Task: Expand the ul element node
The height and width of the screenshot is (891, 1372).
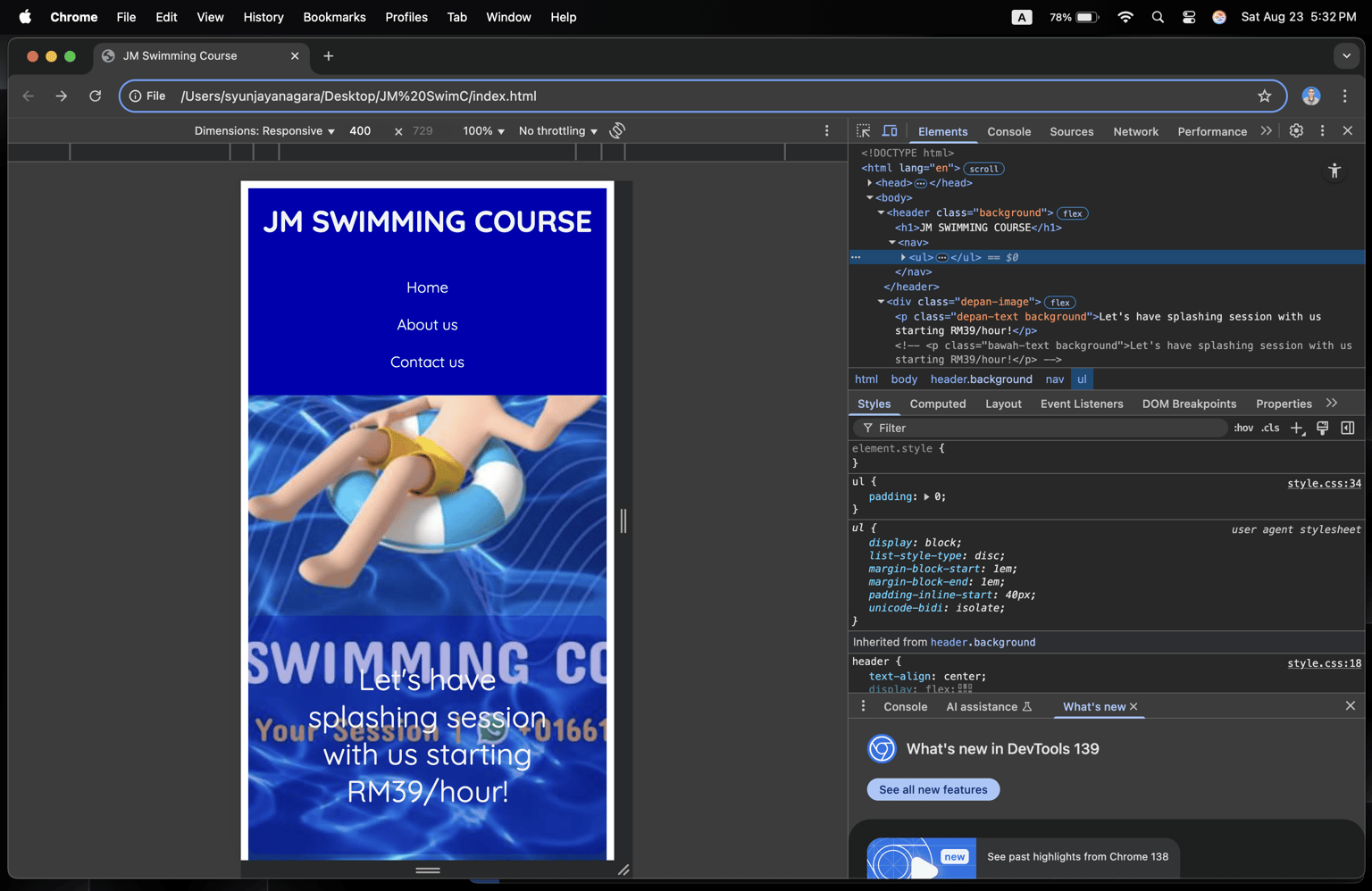Action: click(903, 257)
